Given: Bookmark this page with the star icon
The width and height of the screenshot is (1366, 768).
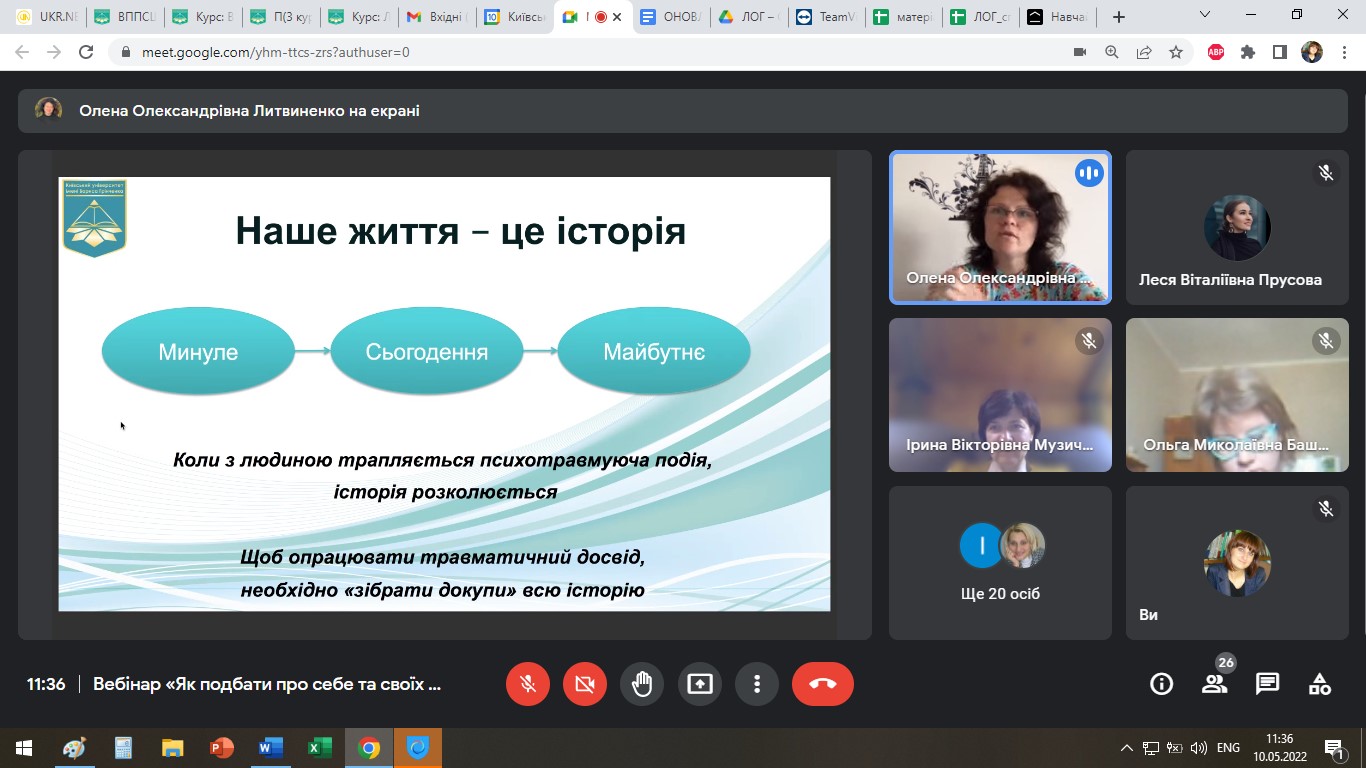Looking at the screenshot, I should [x=1176, y=52].
